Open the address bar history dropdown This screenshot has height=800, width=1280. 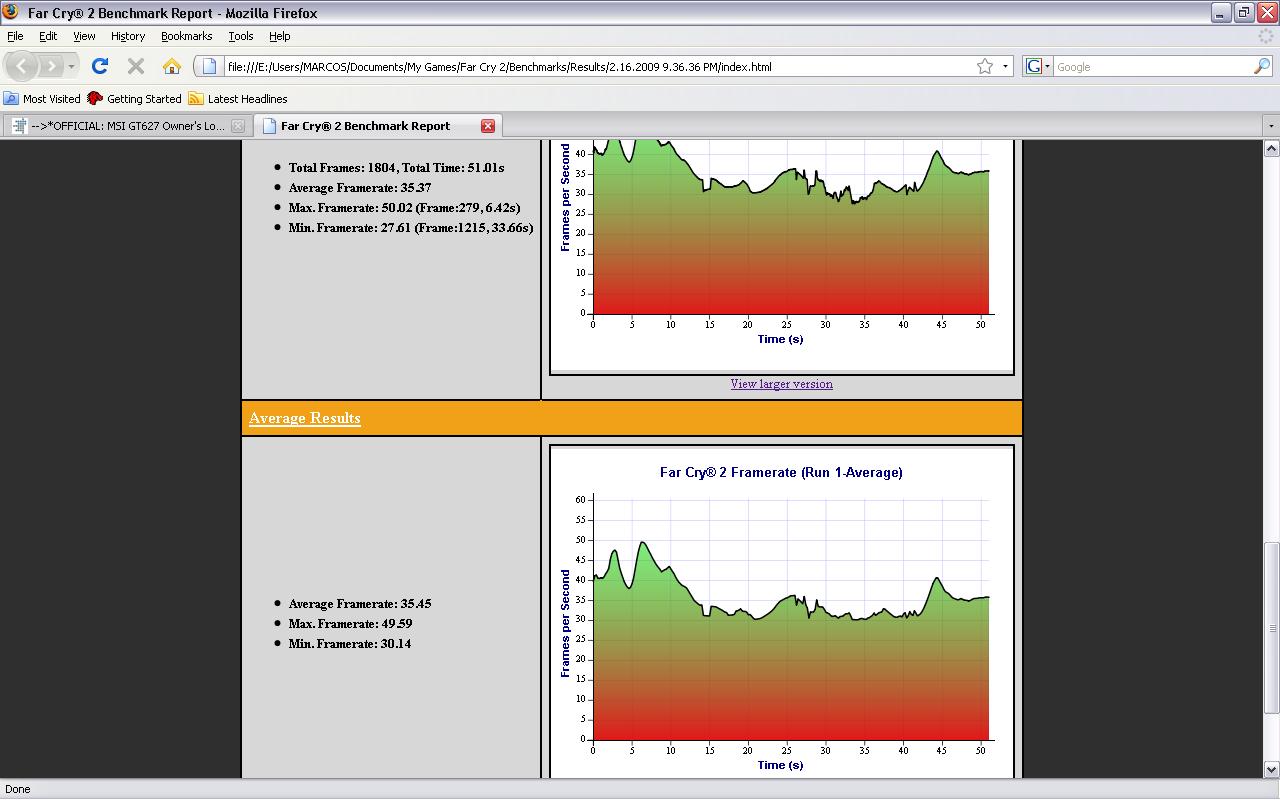click(x=1005, y=67)
